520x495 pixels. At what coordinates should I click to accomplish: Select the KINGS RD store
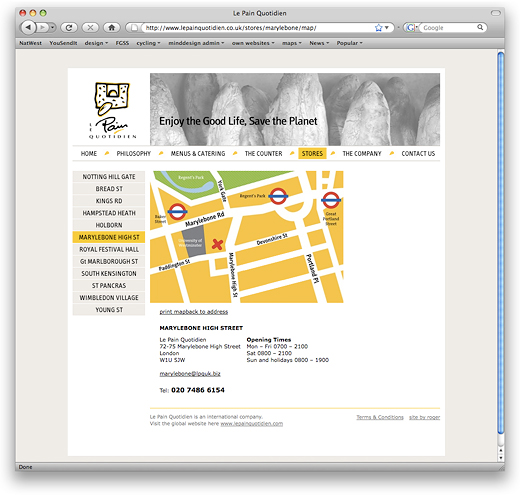tap(109, 201)
